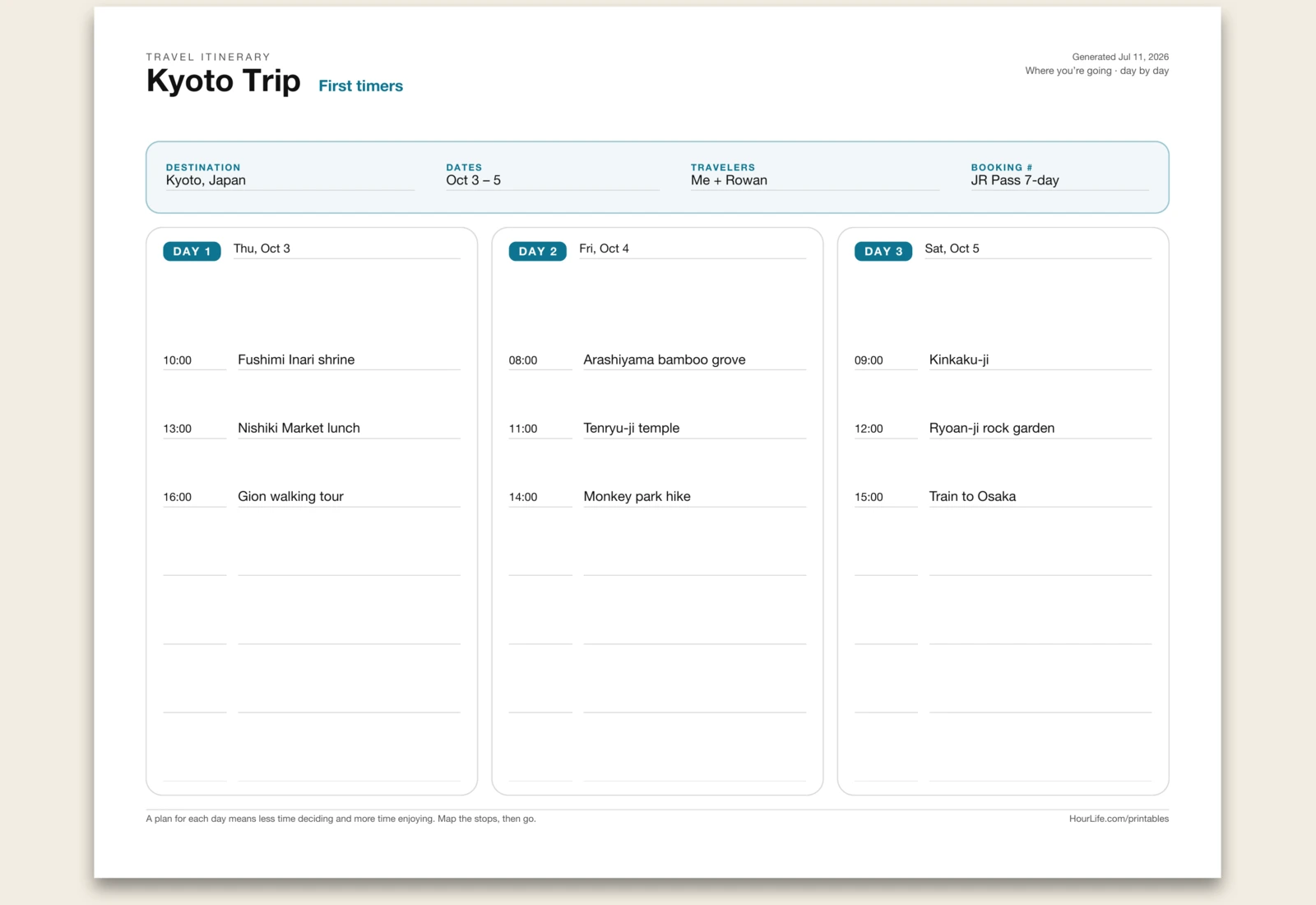Viewport: 1316px width, 905px height.
Task: Select the 11:00 time on Day 2
Action: point(540,429)
